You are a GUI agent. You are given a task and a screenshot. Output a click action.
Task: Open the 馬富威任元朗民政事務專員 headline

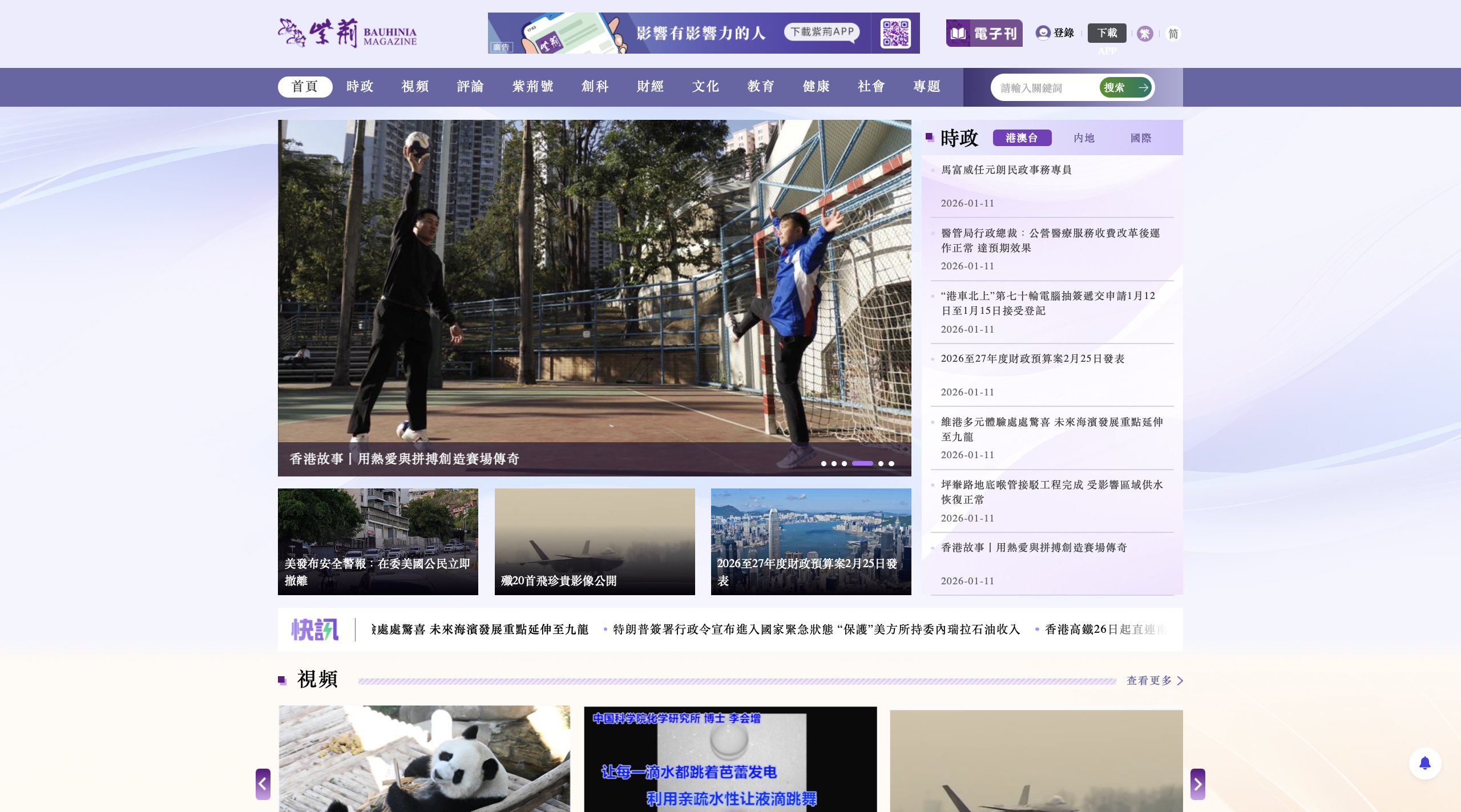click(1006, 169)
